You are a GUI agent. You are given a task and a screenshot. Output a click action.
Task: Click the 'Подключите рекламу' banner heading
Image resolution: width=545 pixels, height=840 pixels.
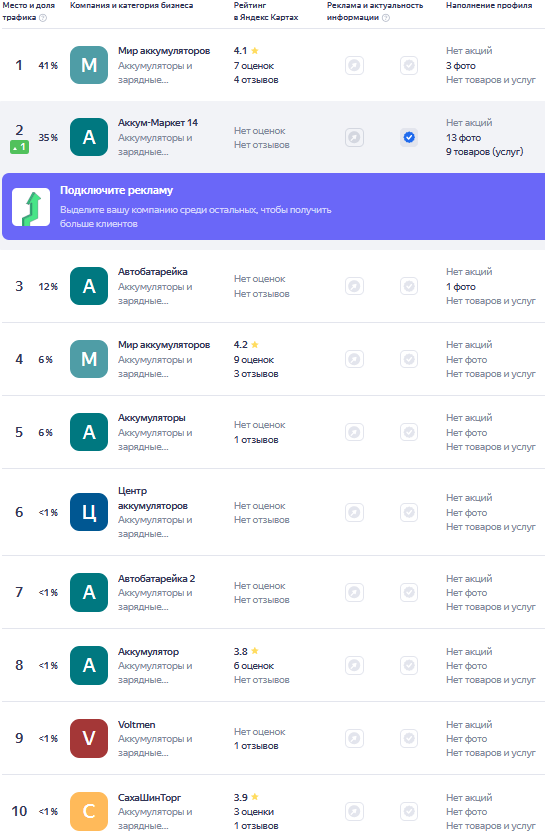[116, 190]
